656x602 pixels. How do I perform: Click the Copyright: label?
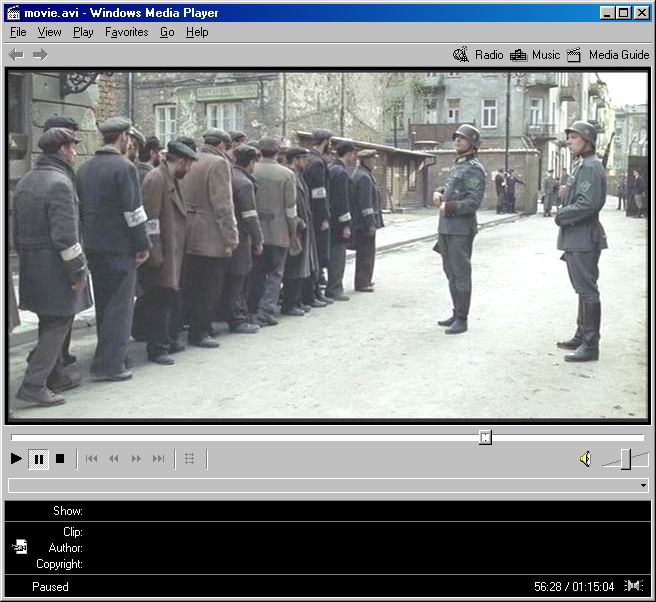[59, 564]
